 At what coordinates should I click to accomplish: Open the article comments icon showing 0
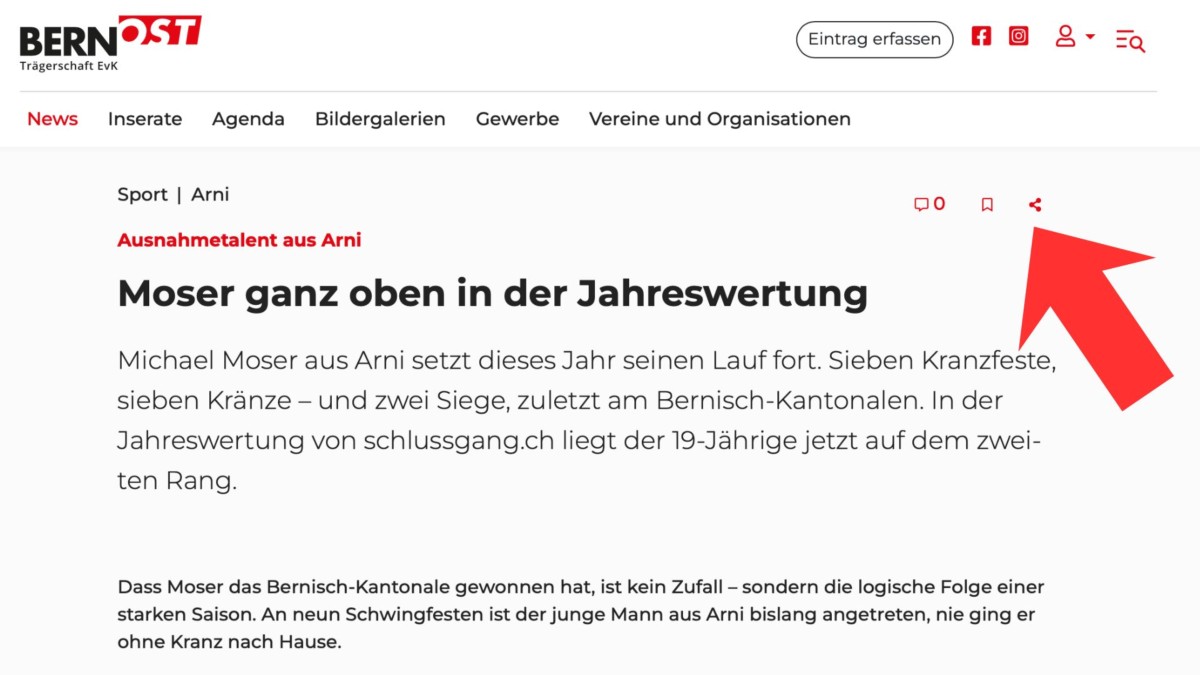click(x=929, y=205)
